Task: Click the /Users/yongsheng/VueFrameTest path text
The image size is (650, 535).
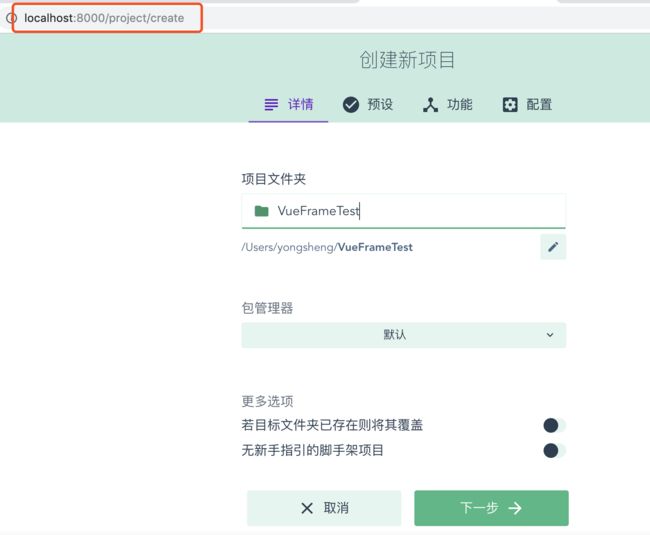Action: tap(327, 247)
